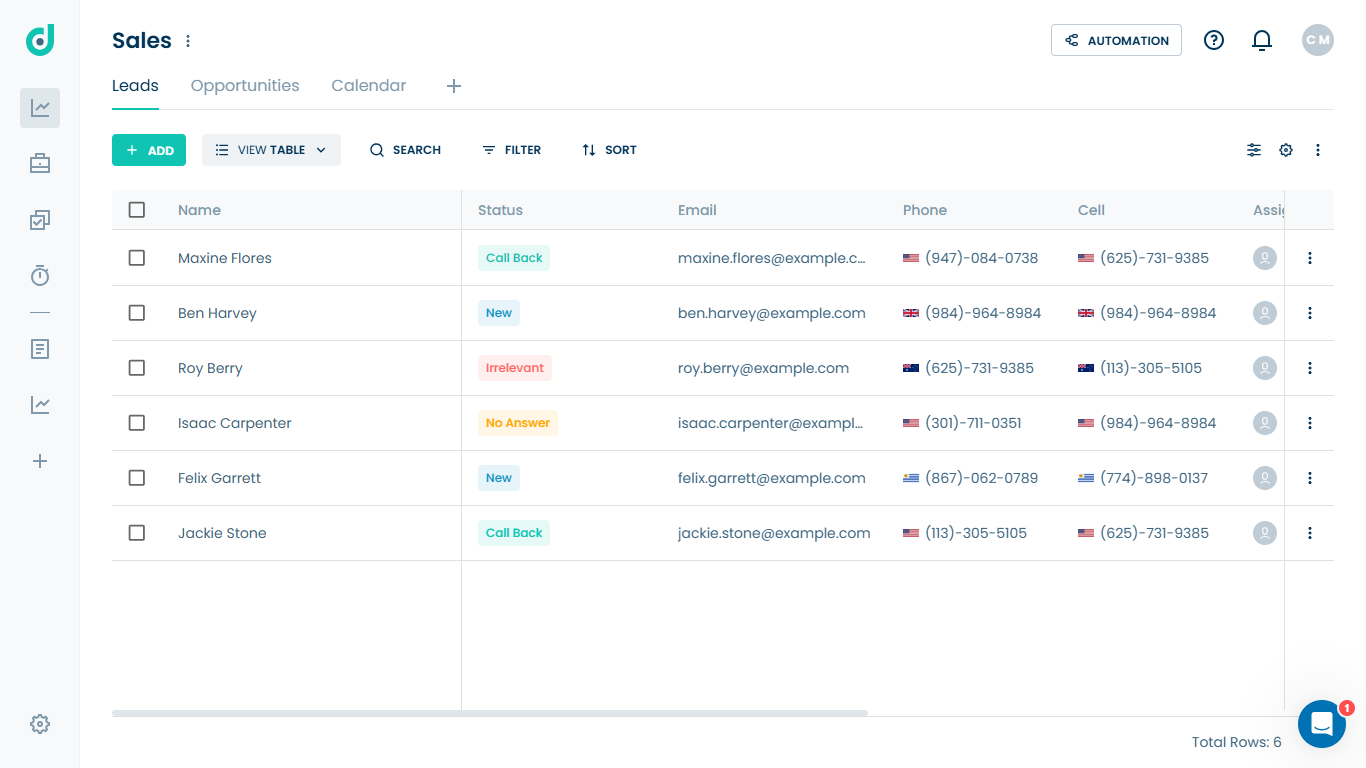Open the table settings gear icon
This screenshot has height=768, width=1366.
[x=1286, y=150]
